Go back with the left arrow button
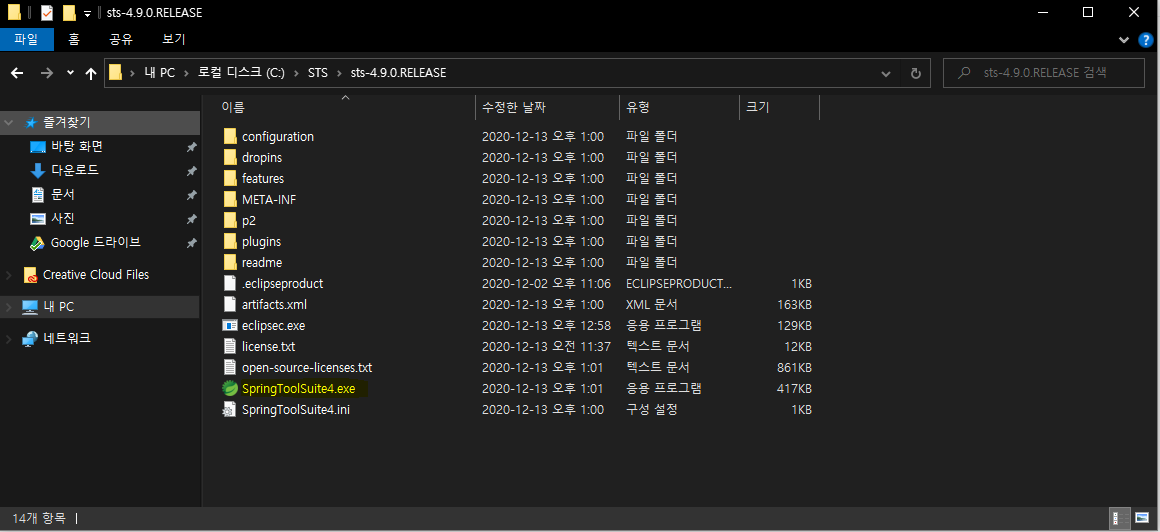Screen dimensions: 1160x532 17,73
